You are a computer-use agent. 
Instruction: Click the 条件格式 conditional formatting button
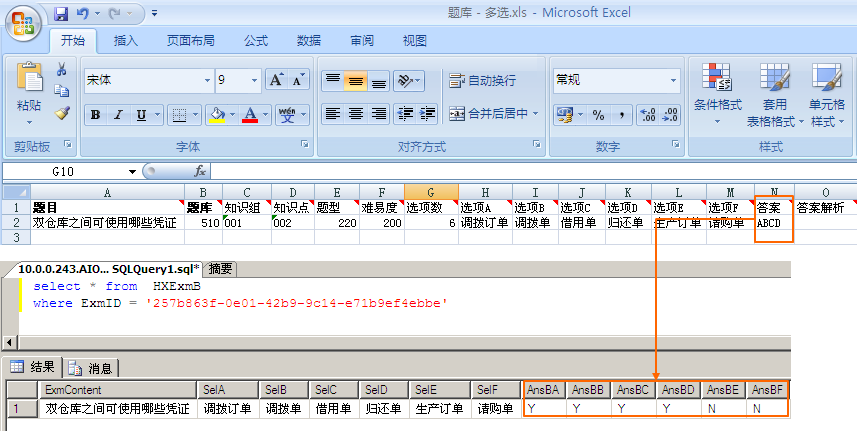click(x=717, y=90)
